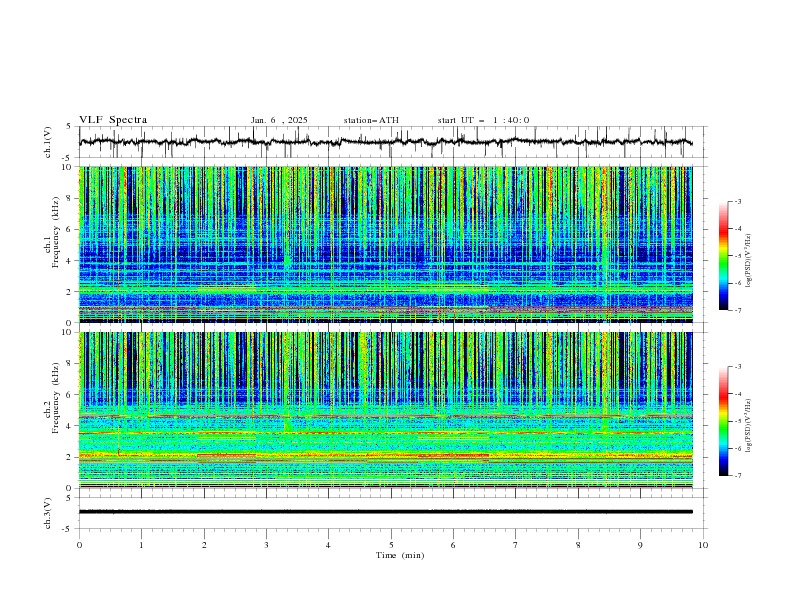Click the log(PSD) label beside ch.1 colorbar
Viewport: 792px width, 612px height.
tap(748, 261)
